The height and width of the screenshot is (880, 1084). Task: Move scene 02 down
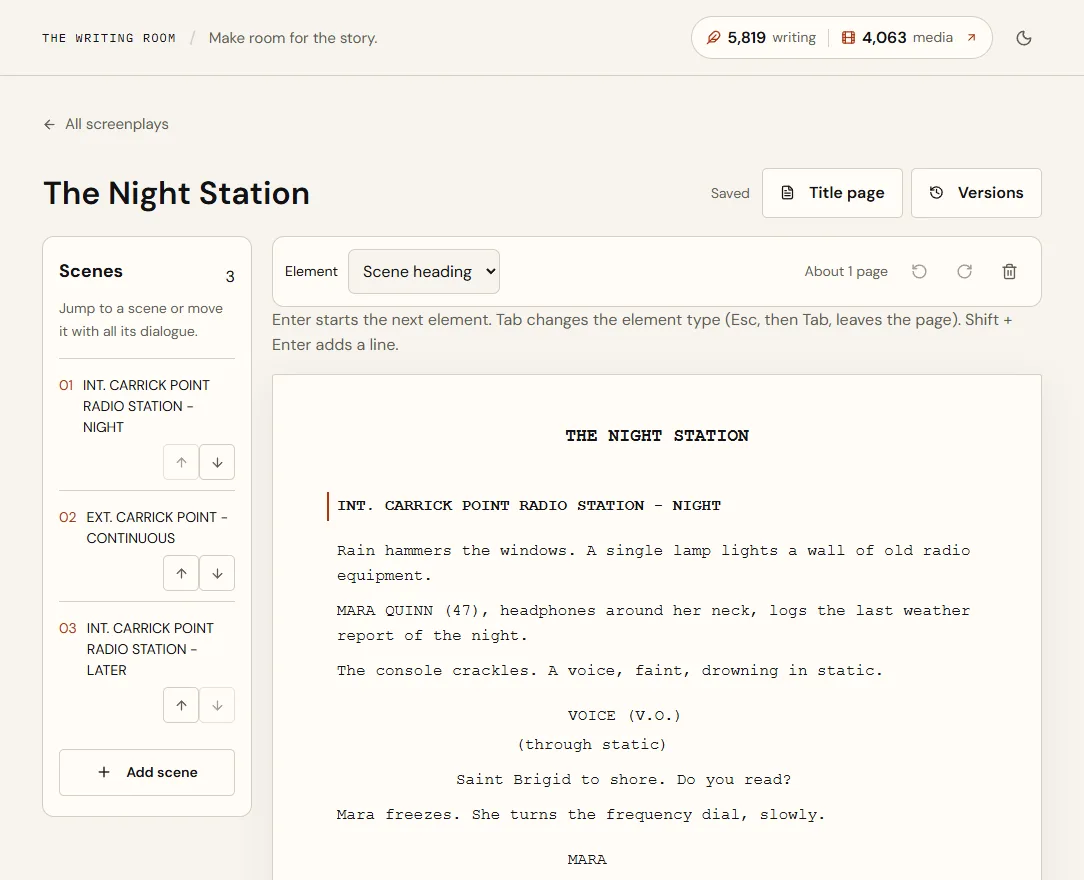click(x=217, y=573)
